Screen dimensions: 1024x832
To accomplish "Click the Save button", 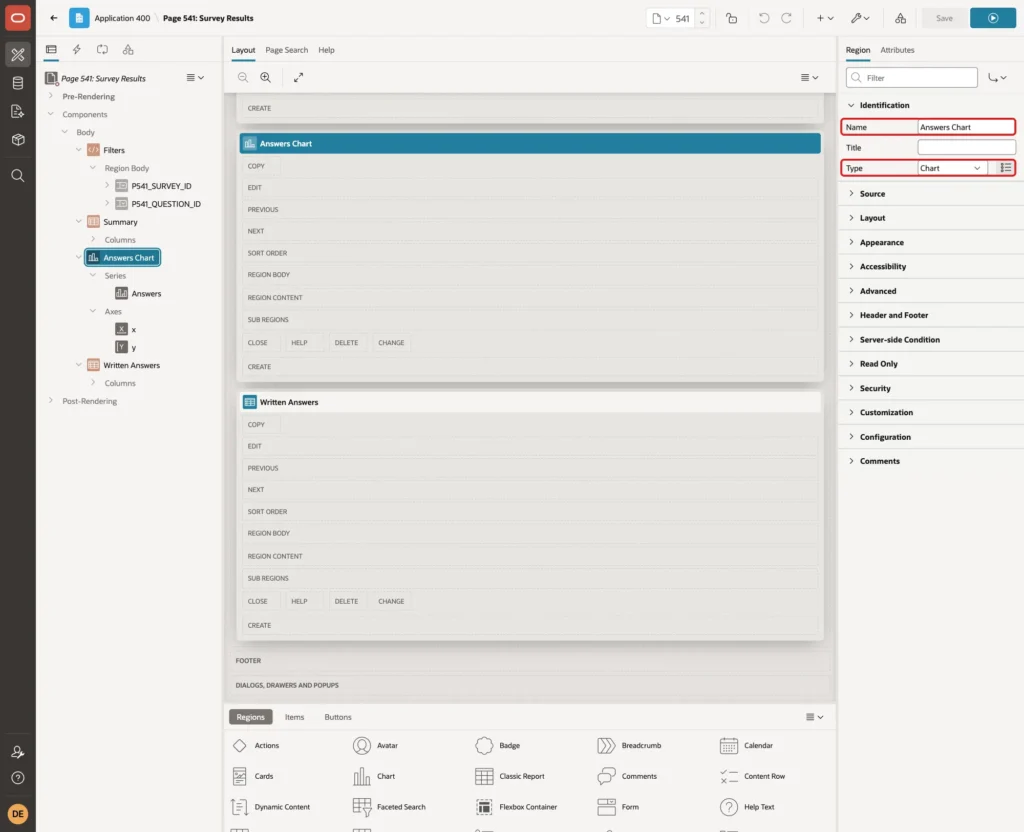I will (x=944, y=18).
